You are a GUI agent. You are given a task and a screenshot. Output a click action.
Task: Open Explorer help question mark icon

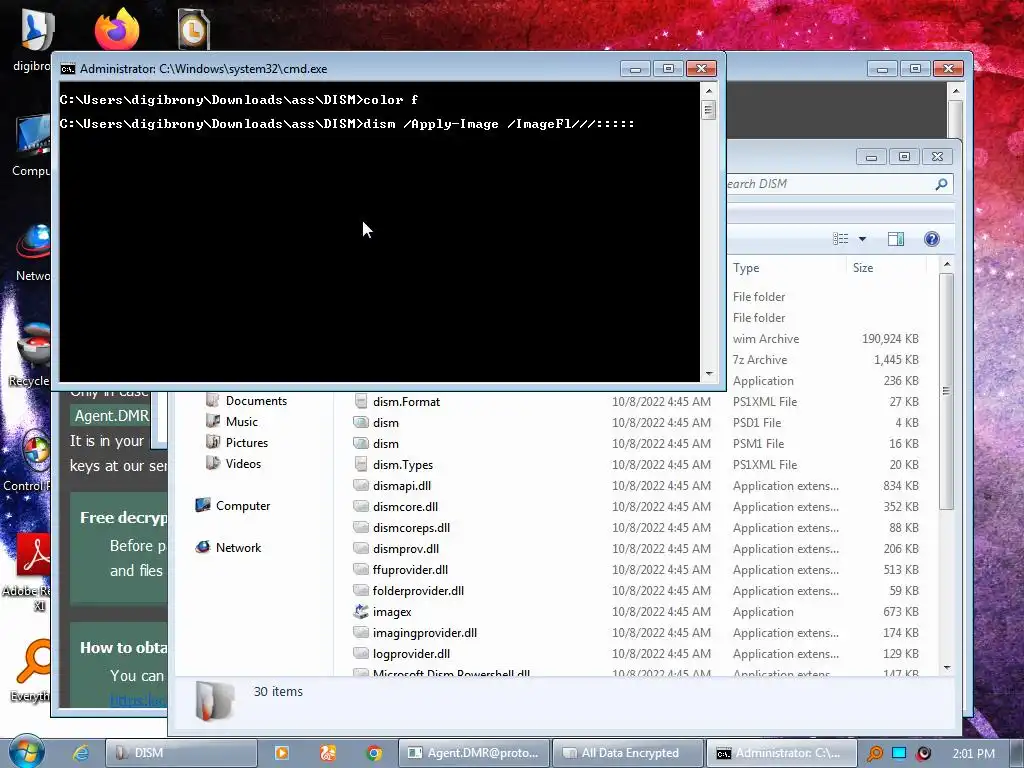click(932, 239)
